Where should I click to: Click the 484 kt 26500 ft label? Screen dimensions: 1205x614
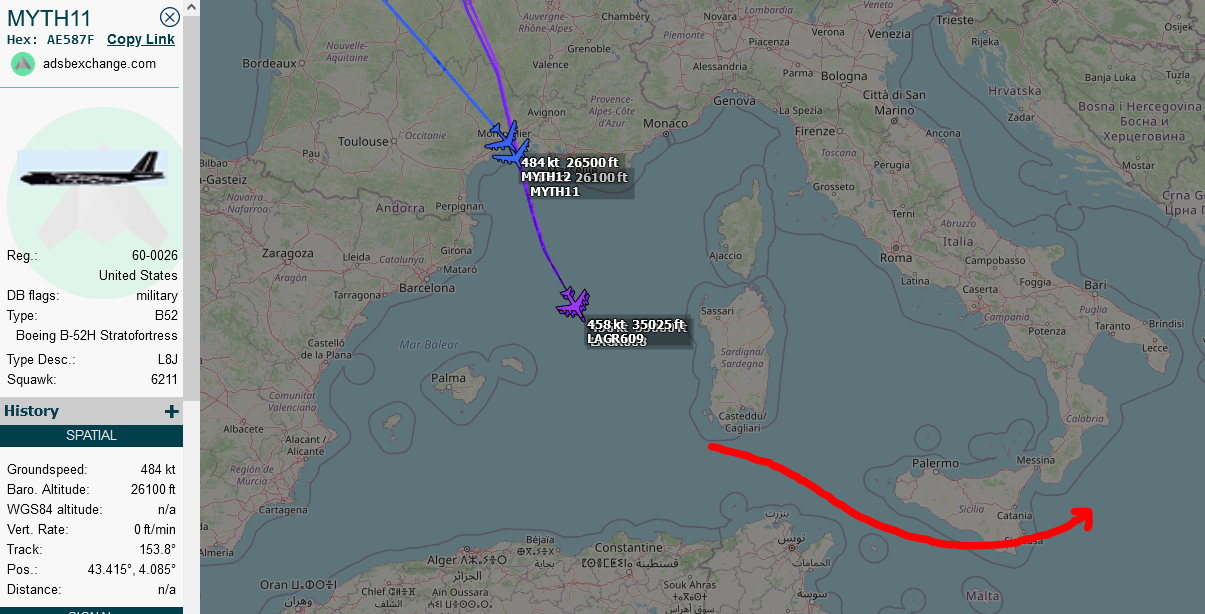[570, 162]
